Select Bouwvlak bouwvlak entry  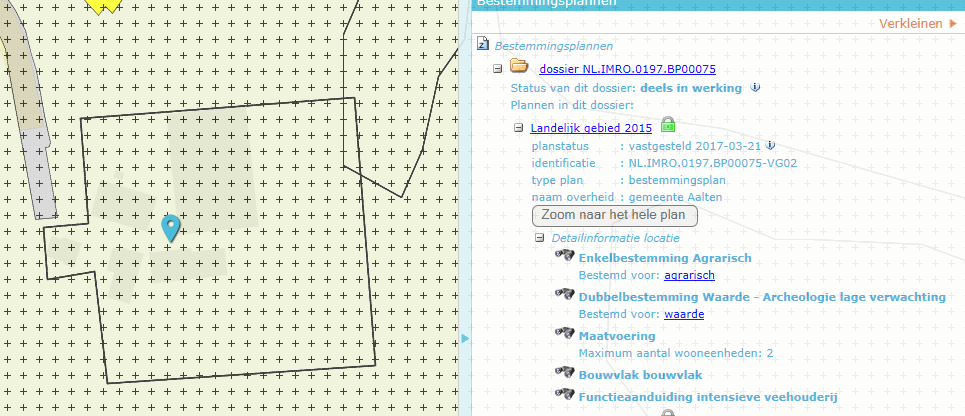tap(640, 375)
